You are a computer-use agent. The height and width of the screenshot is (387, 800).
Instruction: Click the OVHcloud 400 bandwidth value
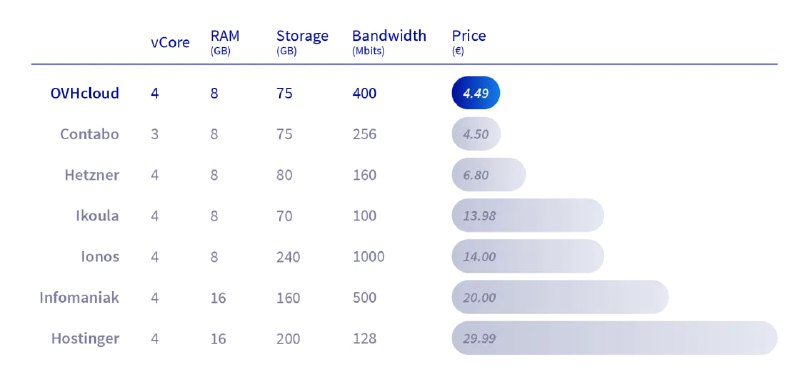[x=364, y=93]
